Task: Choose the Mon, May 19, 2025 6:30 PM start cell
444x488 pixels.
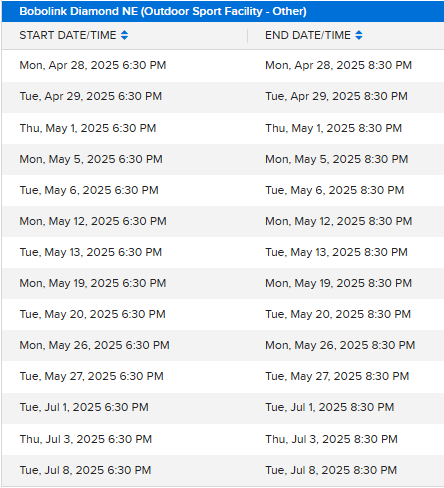Action: point(93,283)
